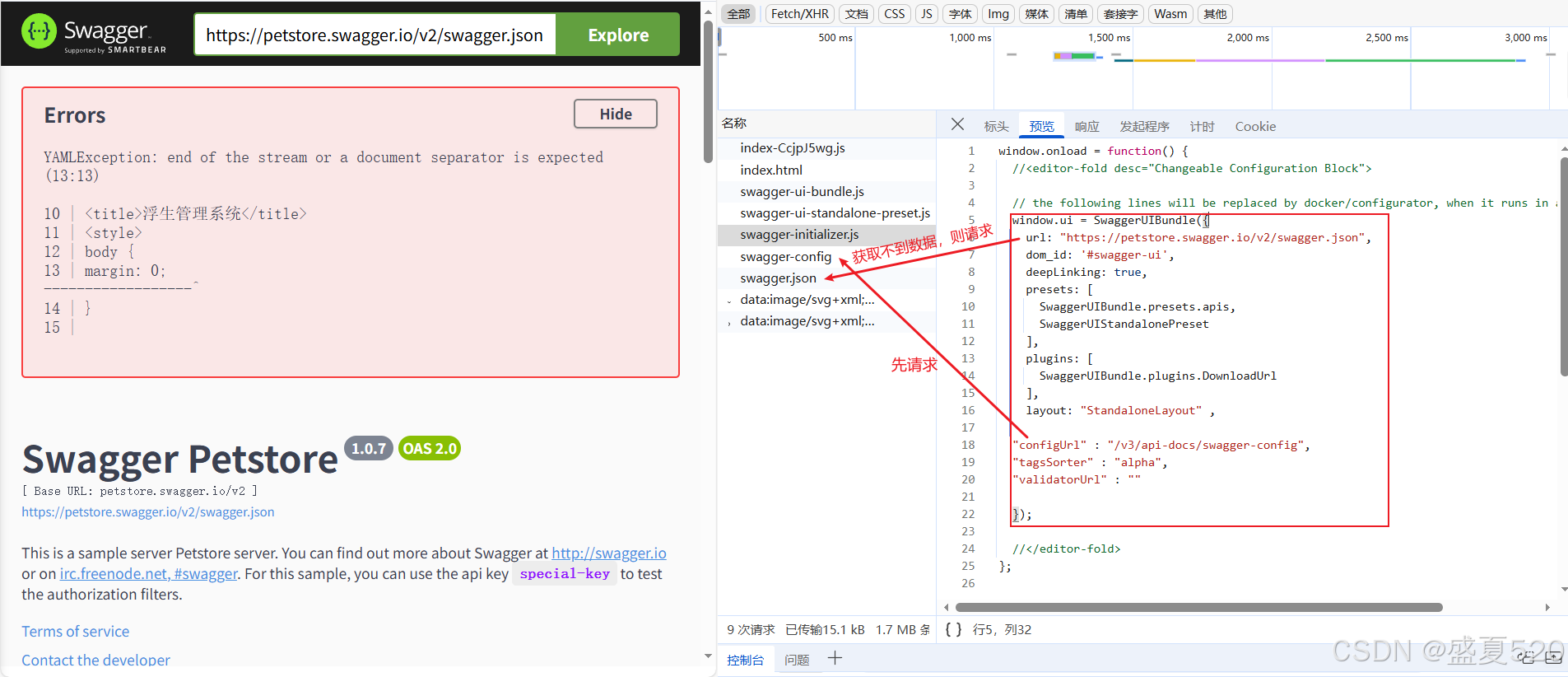Switch to the 响应 response tab

[1086, 126]
